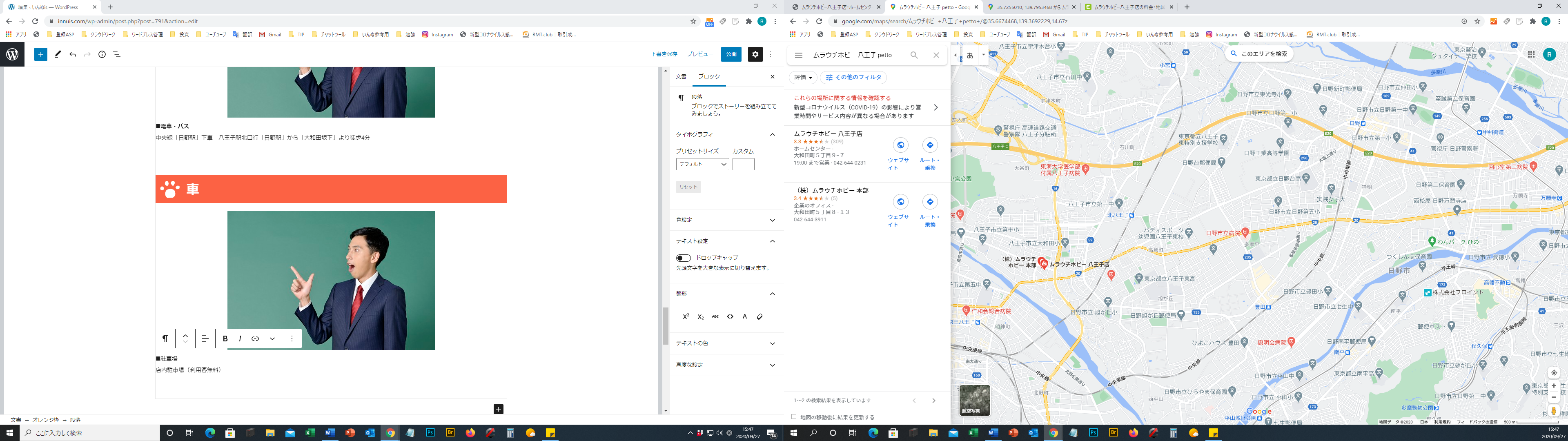Apply italic in the block toolbar
Screen dimensions: 1568x441
[240, 339]
